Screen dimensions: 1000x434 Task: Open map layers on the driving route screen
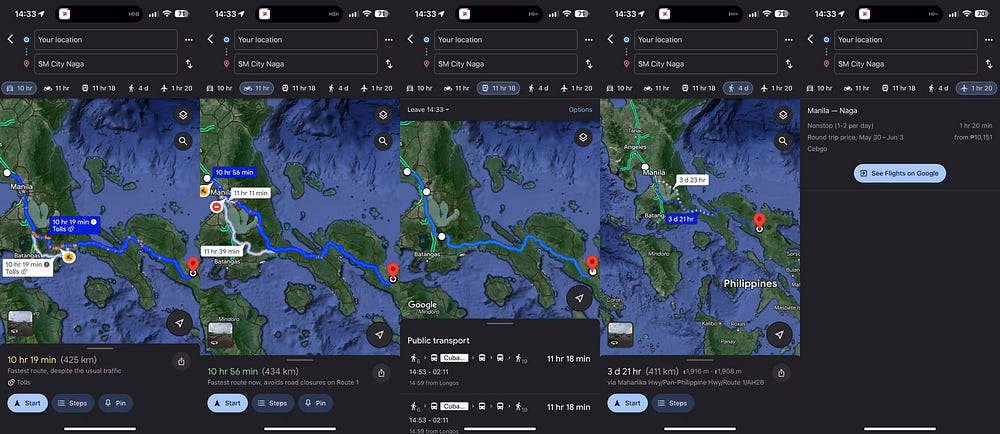tap(183, 115)
